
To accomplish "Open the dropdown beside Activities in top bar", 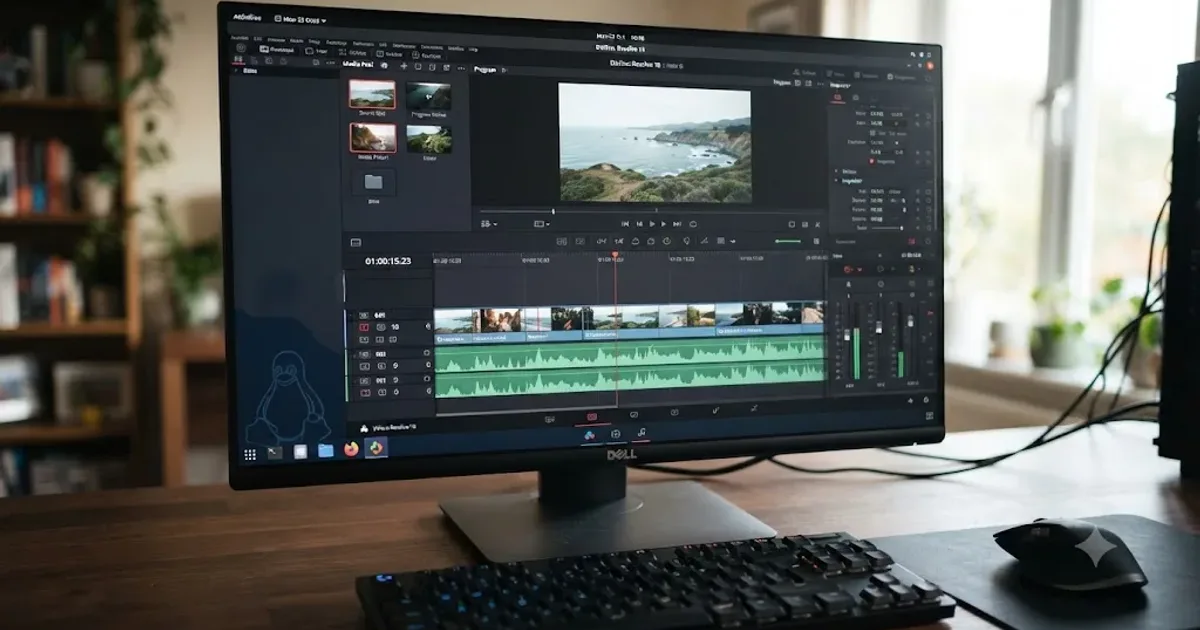I will point(301,20).
